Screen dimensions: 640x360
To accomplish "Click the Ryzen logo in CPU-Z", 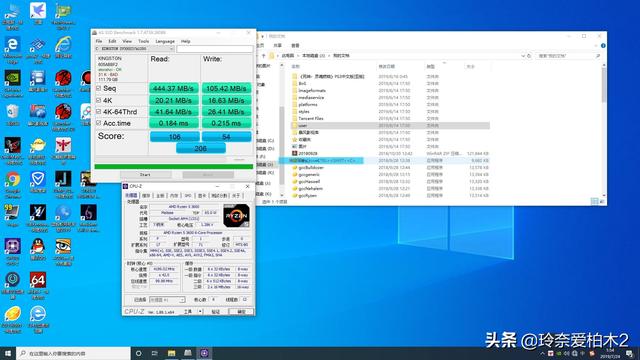I will tap(236, 216).
